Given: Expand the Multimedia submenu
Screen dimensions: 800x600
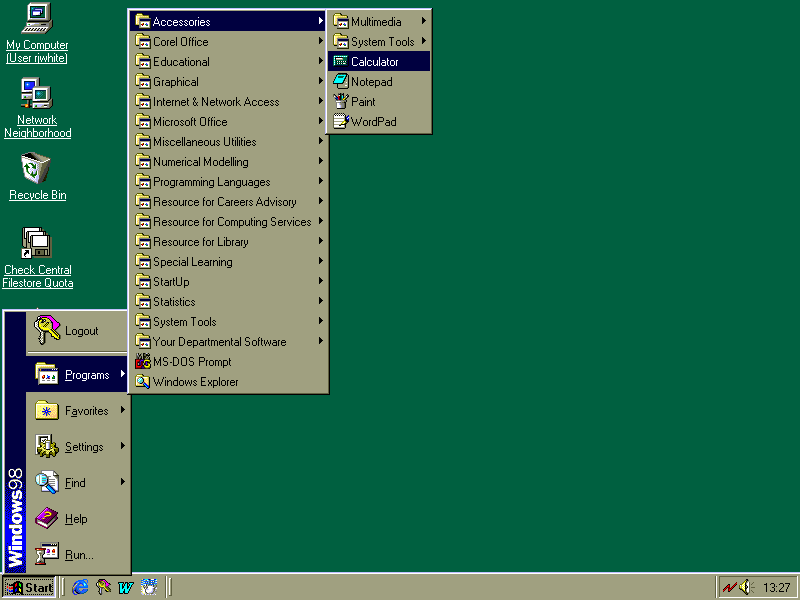Looking at the screenshot, I should point(379,21).
